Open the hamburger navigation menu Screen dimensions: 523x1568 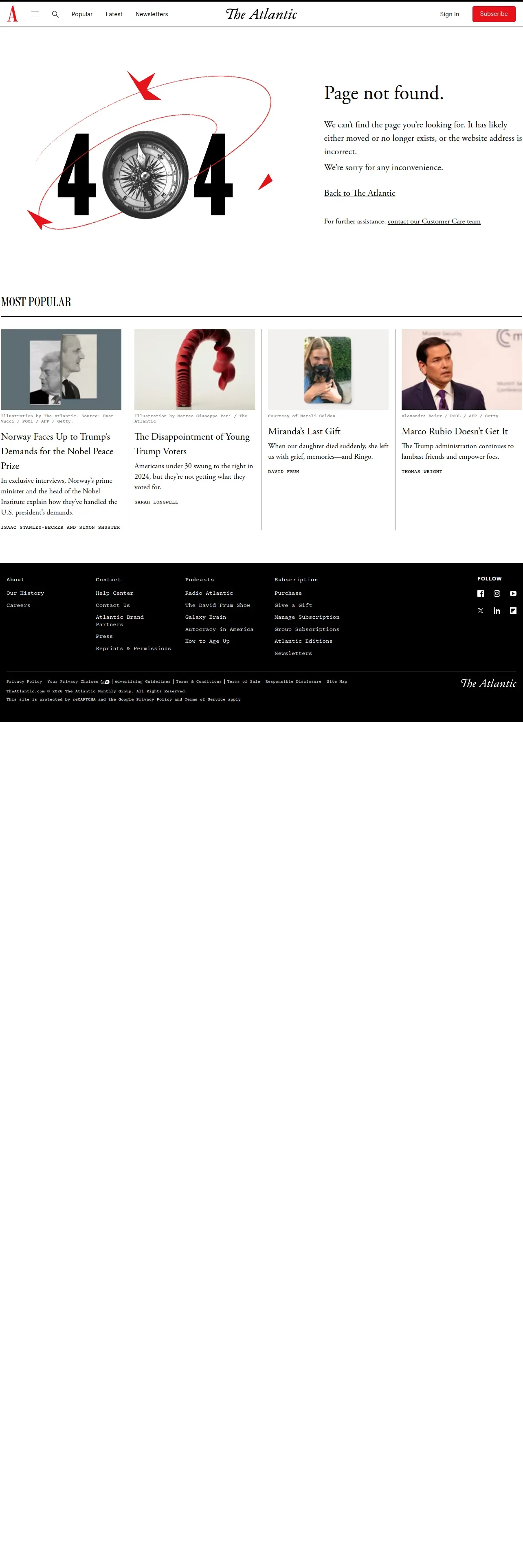tap(35, 14)
